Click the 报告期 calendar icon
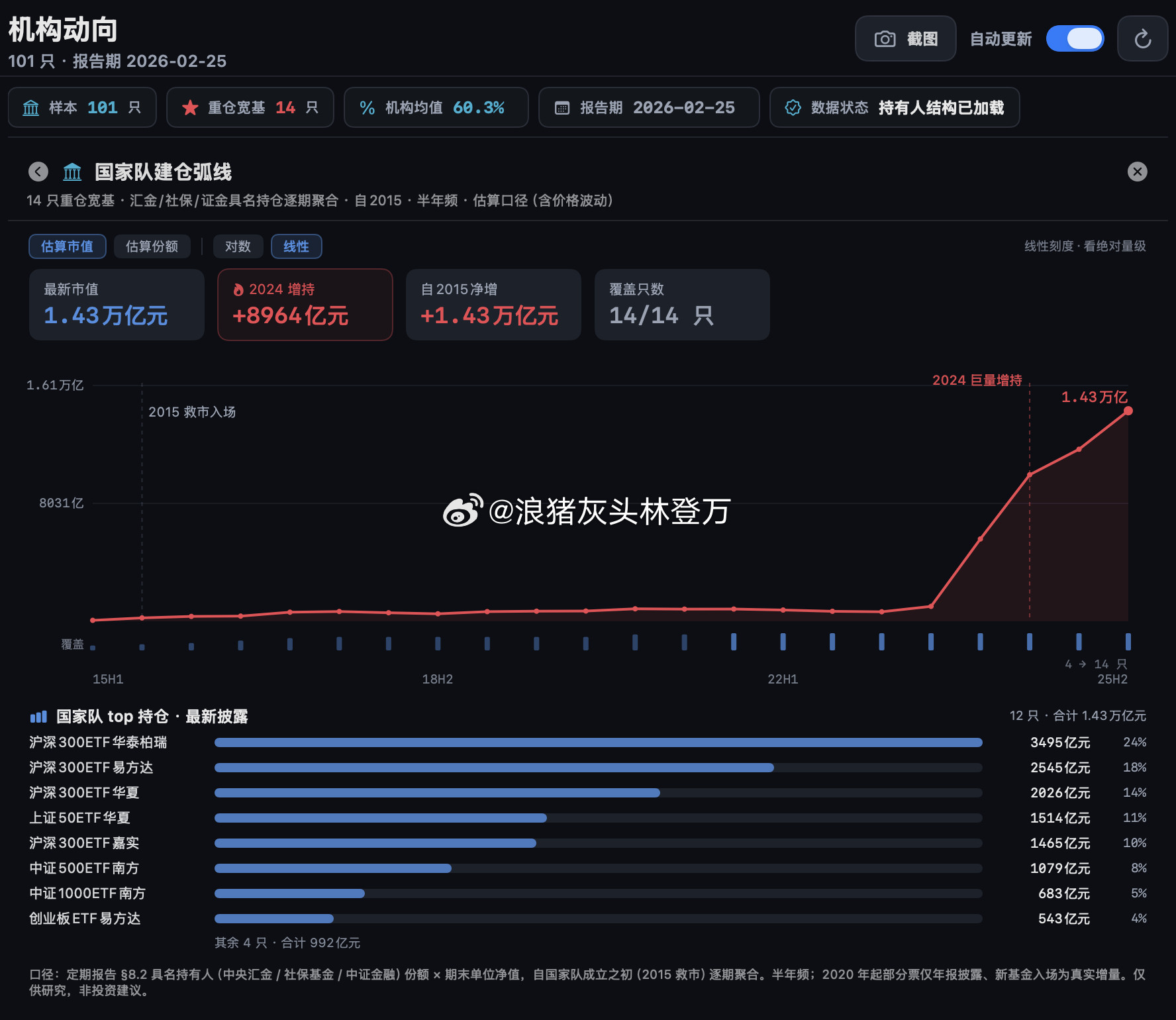1176x1020 pixels. click(x=562, y=108)
